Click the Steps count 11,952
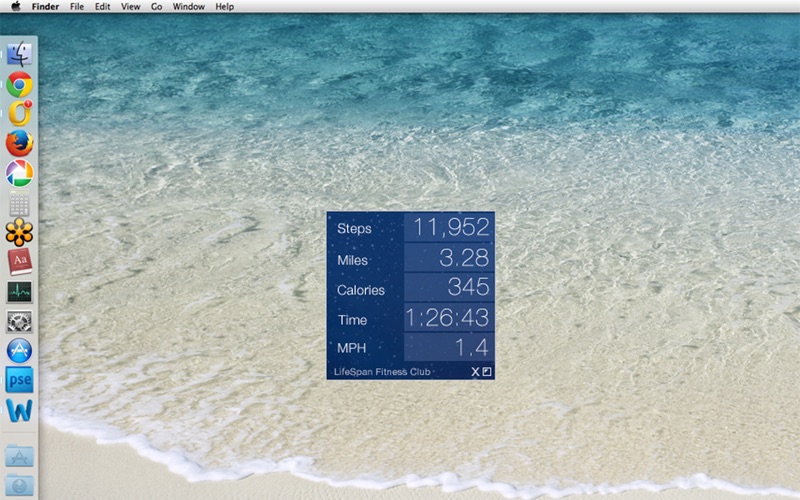Image resolution: width=800 pixels, height=500 pixels. [x=452, y=228]
